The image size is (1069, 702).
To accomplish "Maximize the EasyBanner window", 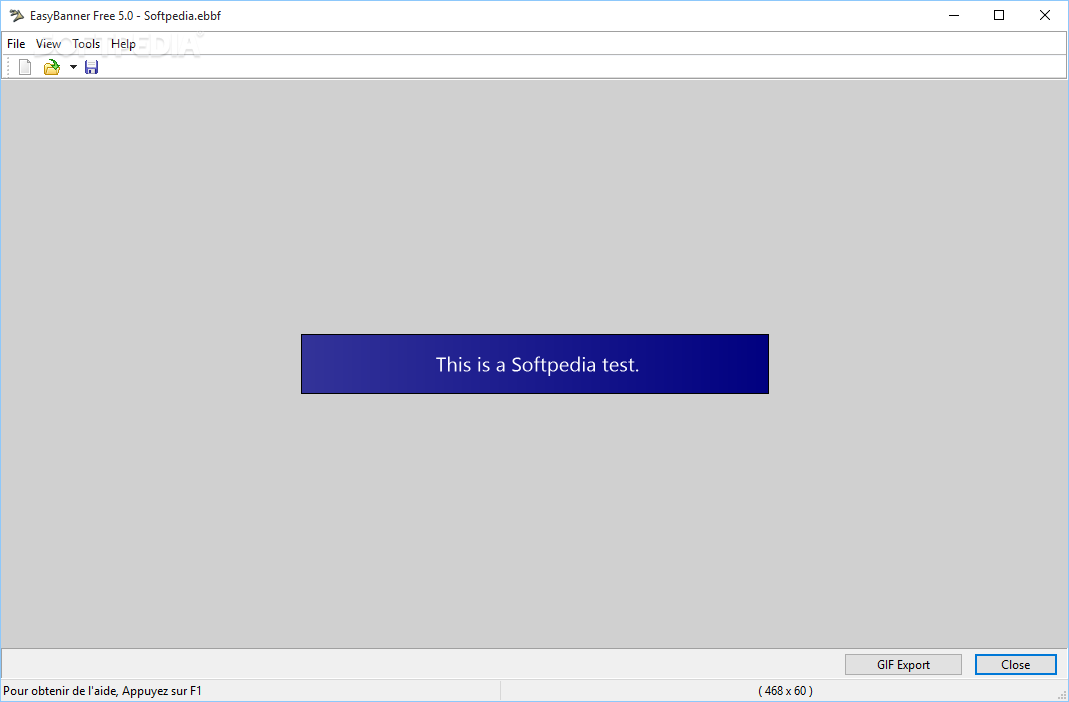I will point(999,16).
